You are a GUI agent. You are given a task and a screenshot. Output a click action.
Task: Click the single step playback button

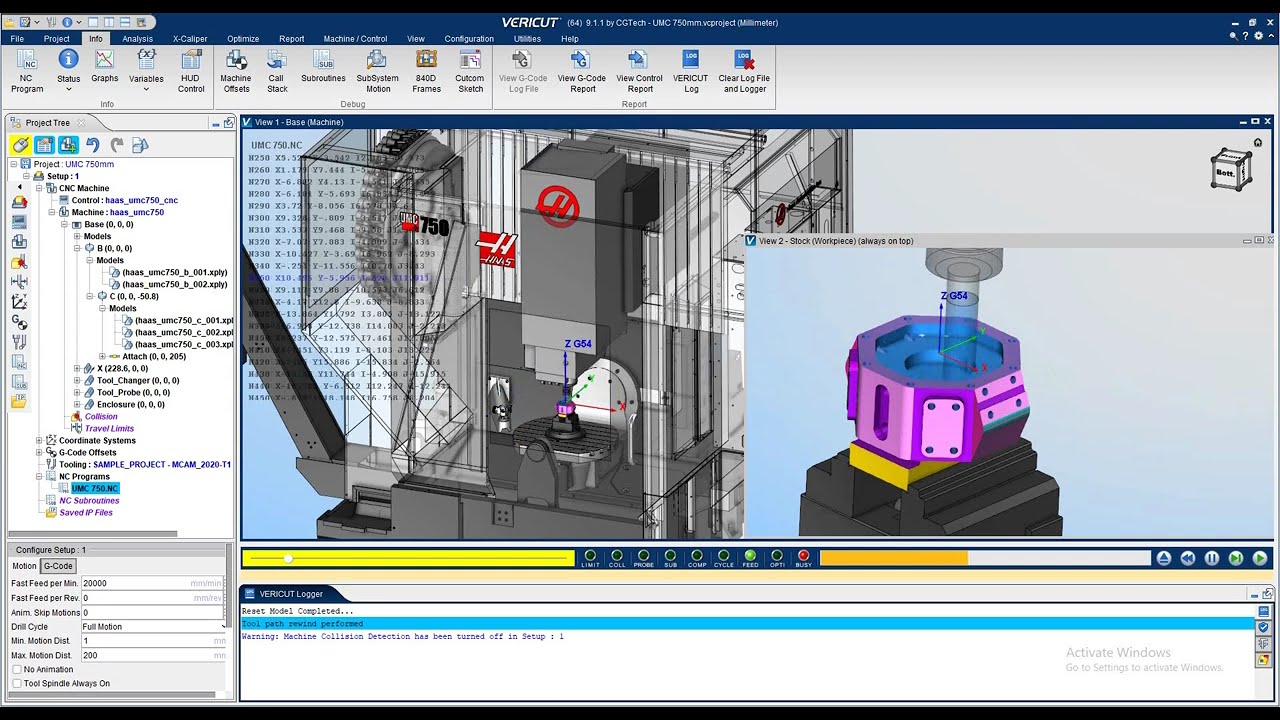pos(1236,559)
